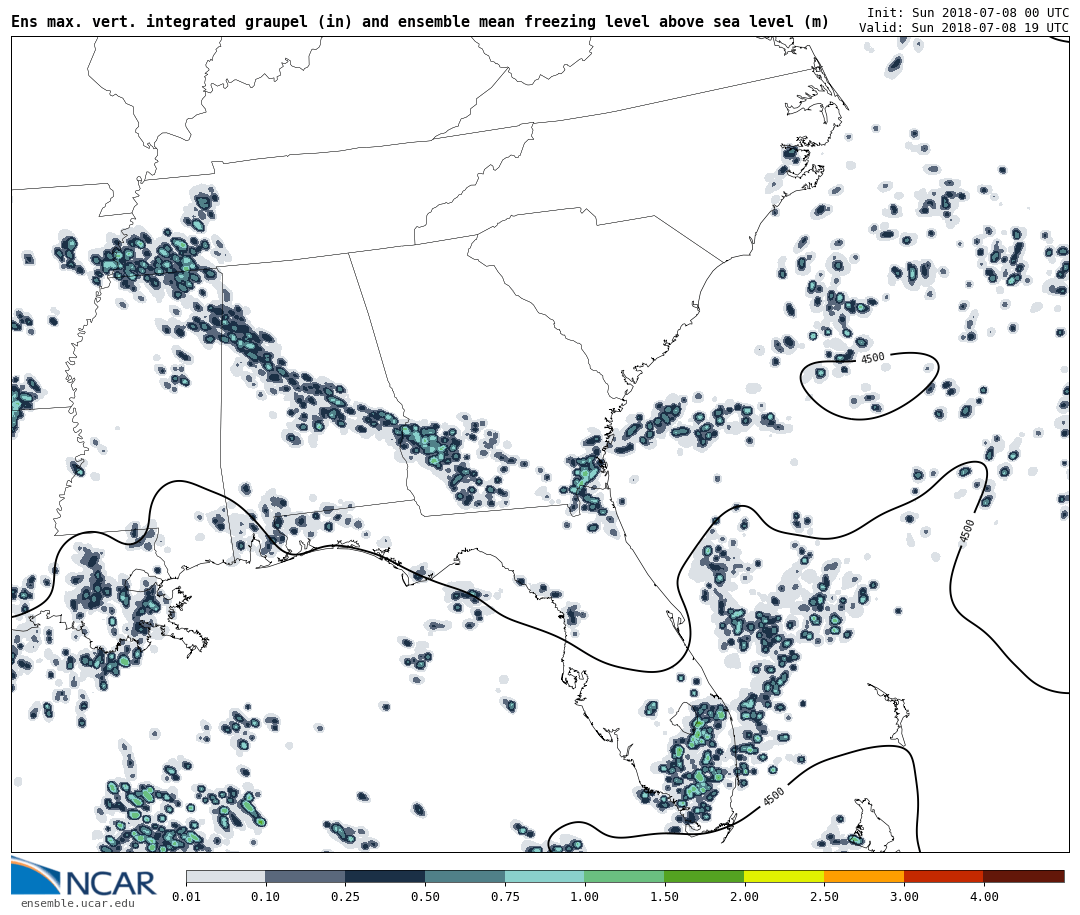Image resolution: width=1080 pixels, height=915 pixels.
Task: Pick the dark navy 0.25–0.50 colorbar swatch
Action: (385, 876)
